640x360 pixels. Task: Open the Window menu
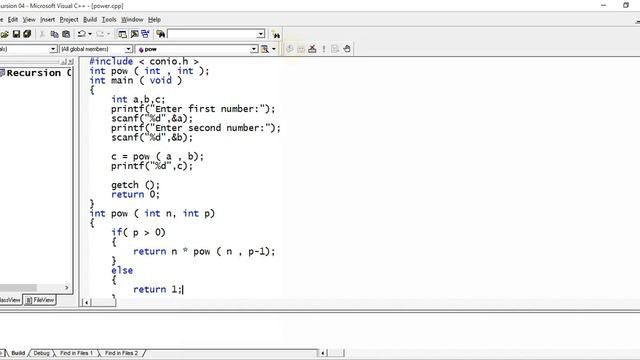(x=132, y=20)
